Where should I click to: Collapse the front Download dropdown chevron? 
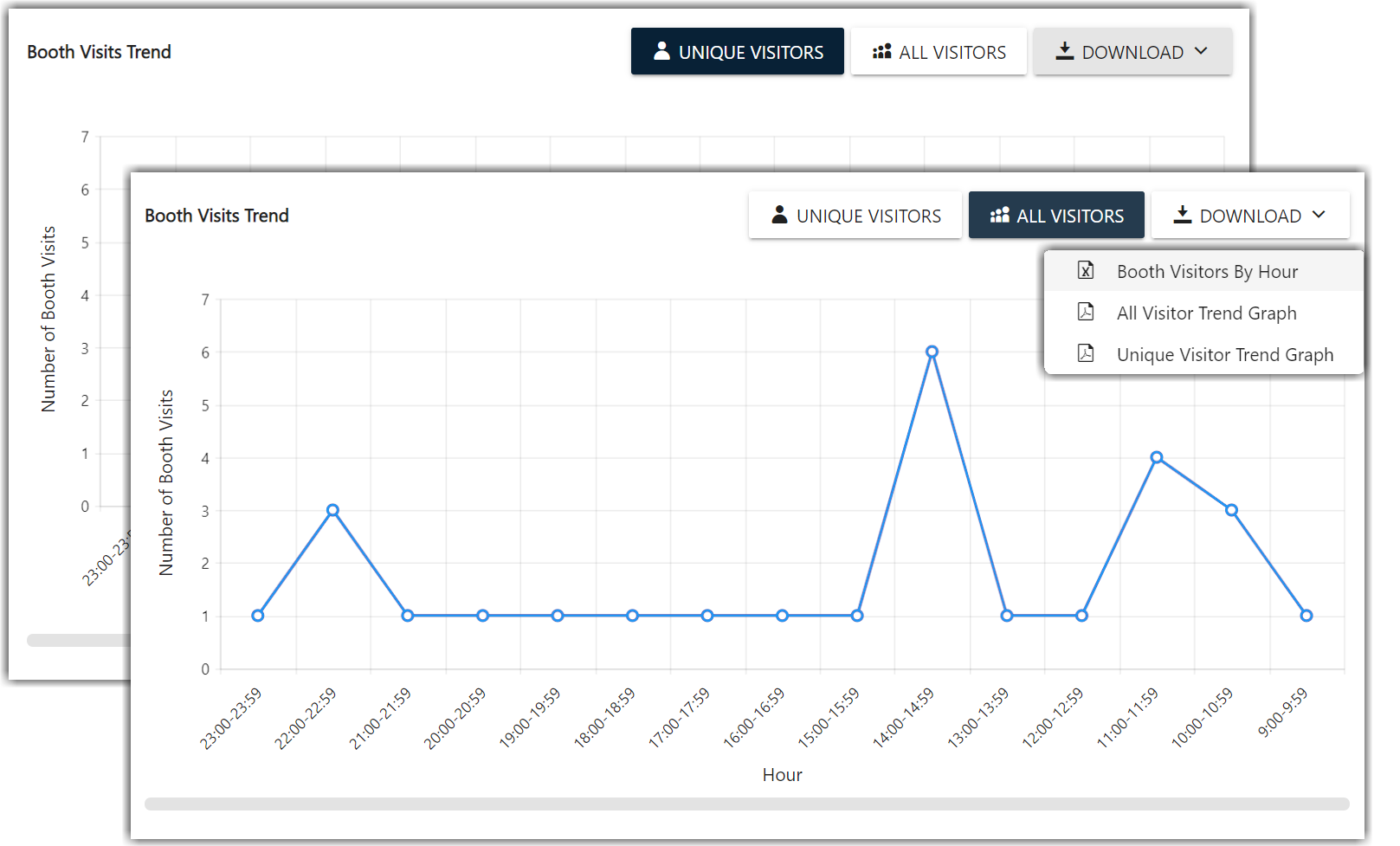click(1319, 215)
